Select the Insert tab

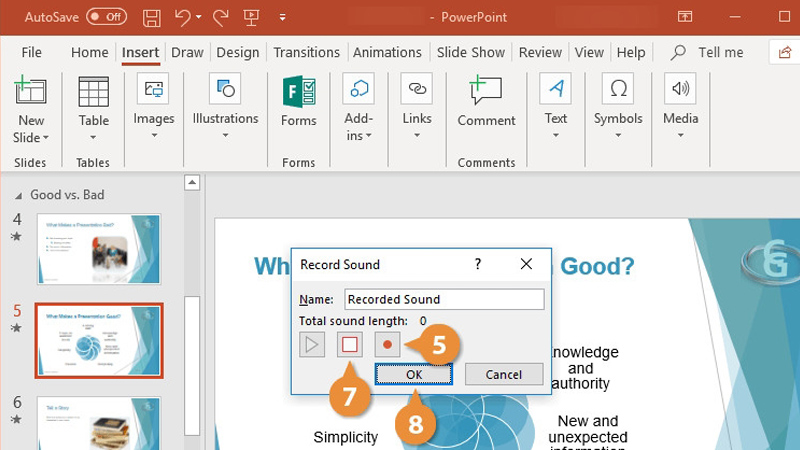(140, 53)
